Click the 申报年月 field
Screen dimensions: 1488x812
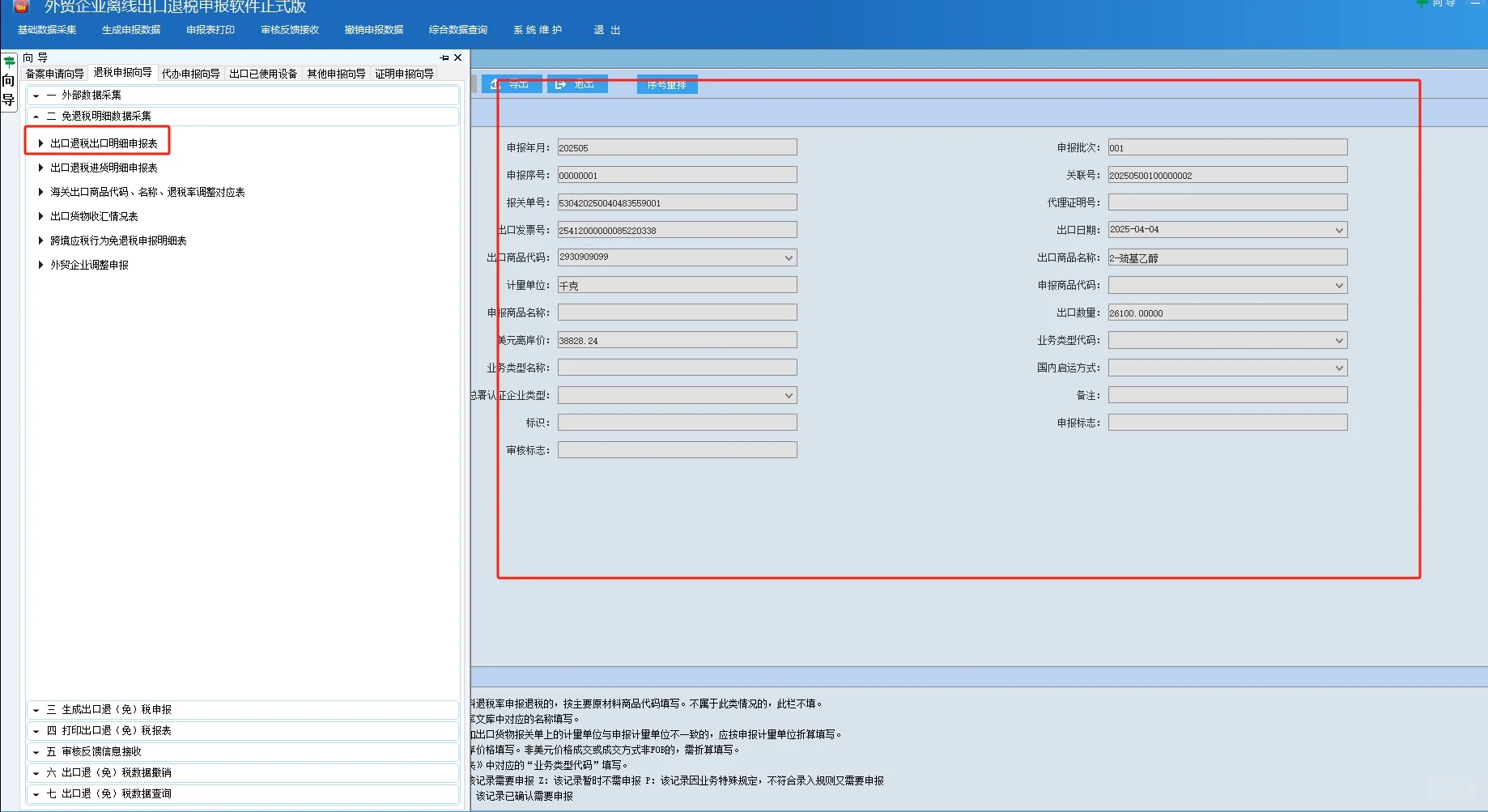(677, 147)
